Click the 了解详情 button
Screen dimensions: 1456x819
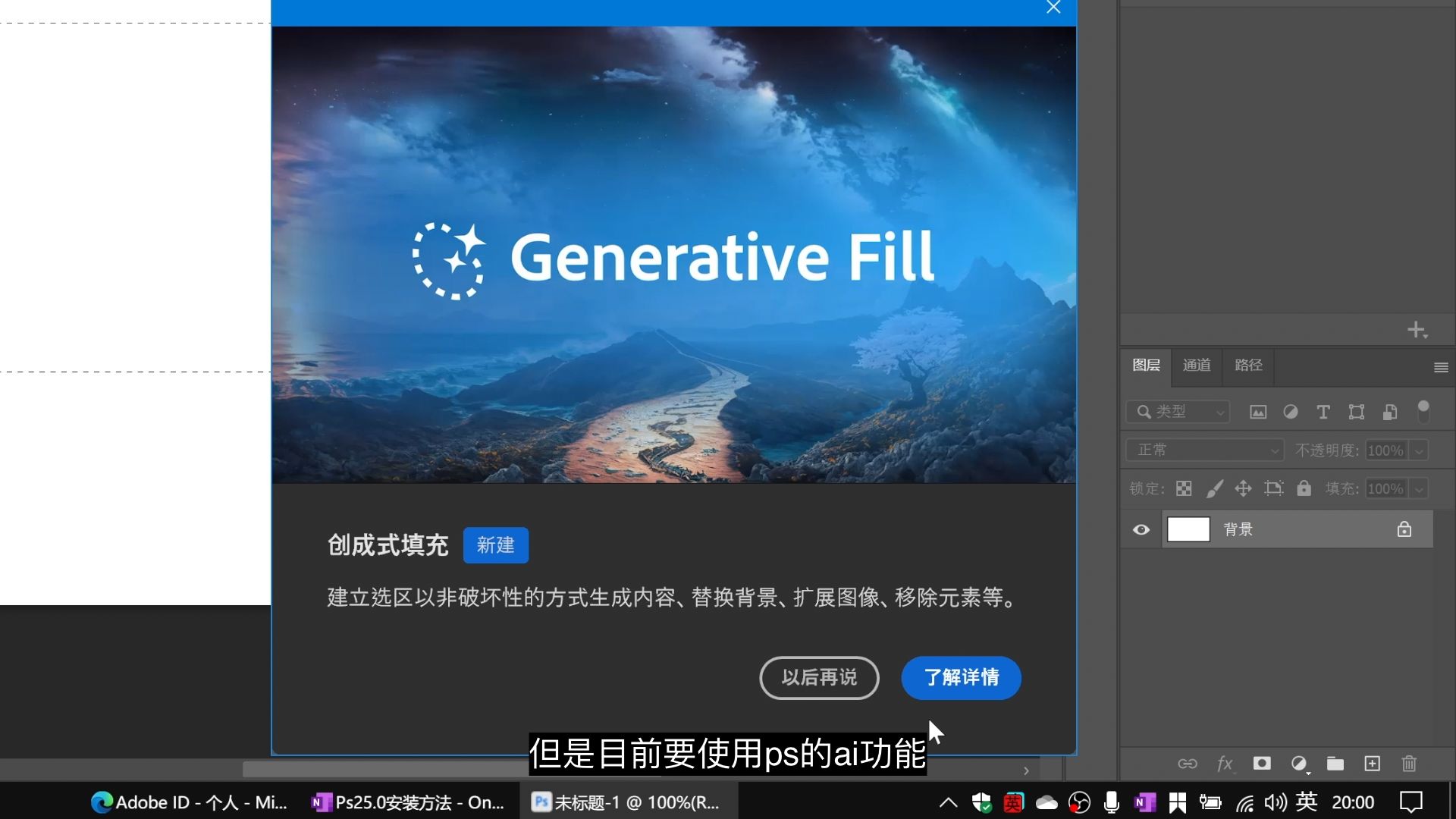(x=961, y=677)
